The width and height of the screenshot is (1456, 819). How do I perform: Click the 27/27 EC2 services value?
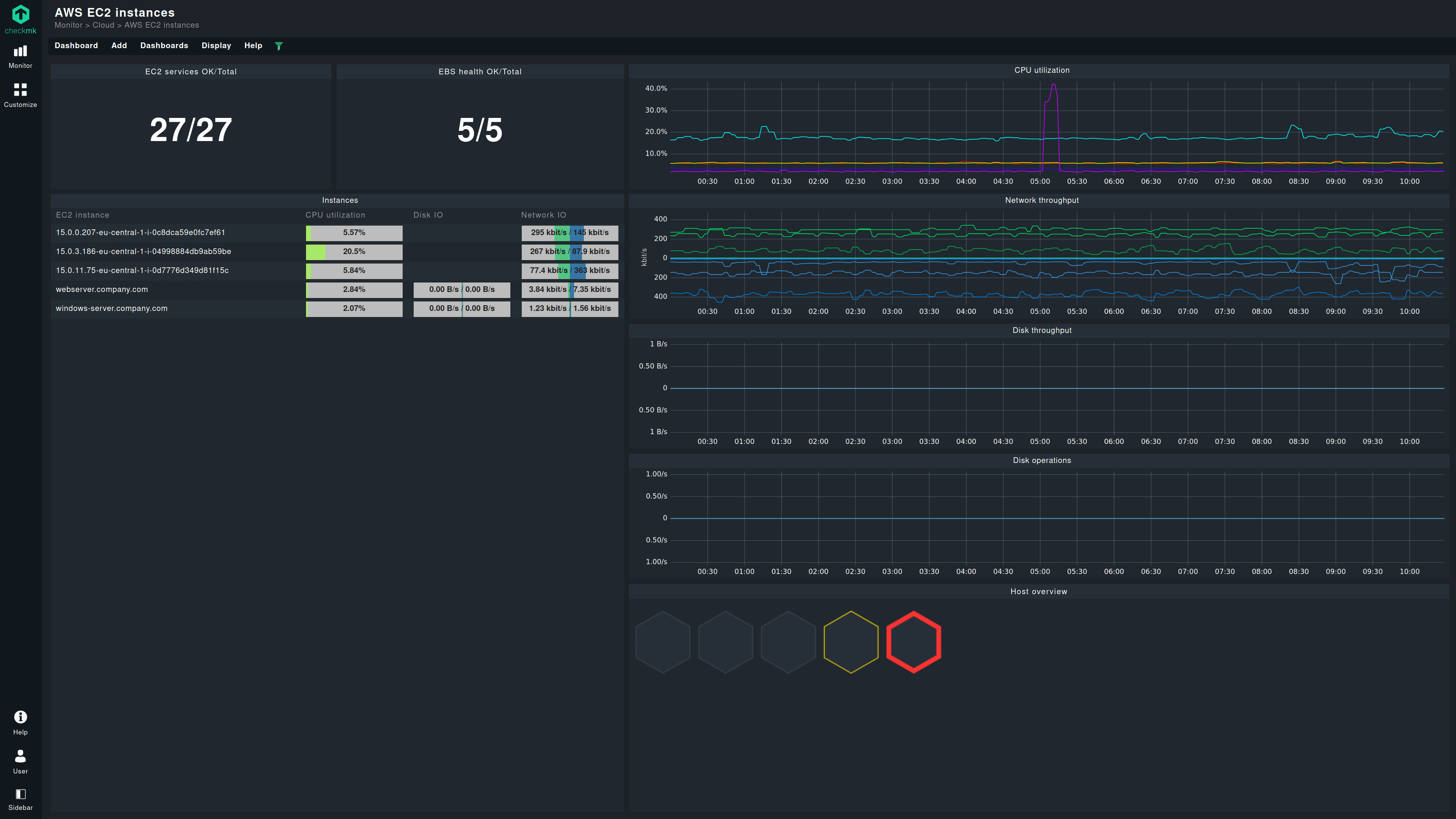(x=191, y=130)
